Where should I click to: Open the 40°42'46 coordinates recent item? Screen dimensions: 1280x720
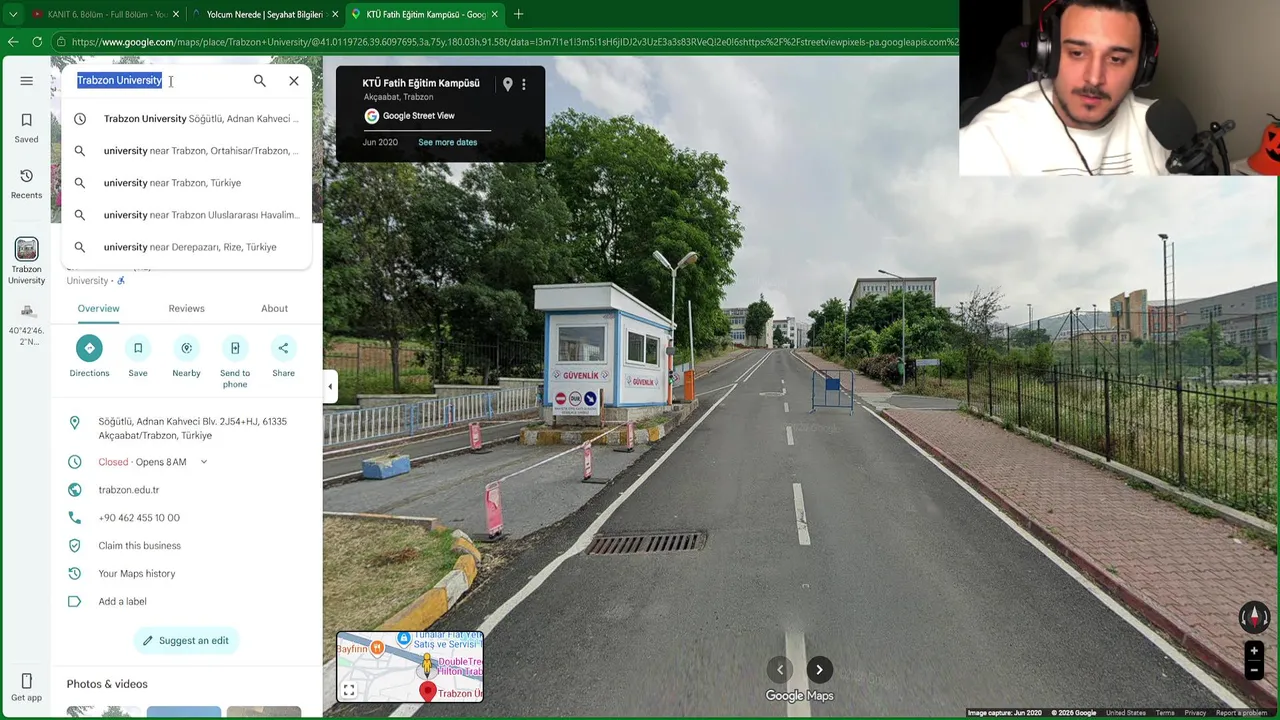(27, 323)
